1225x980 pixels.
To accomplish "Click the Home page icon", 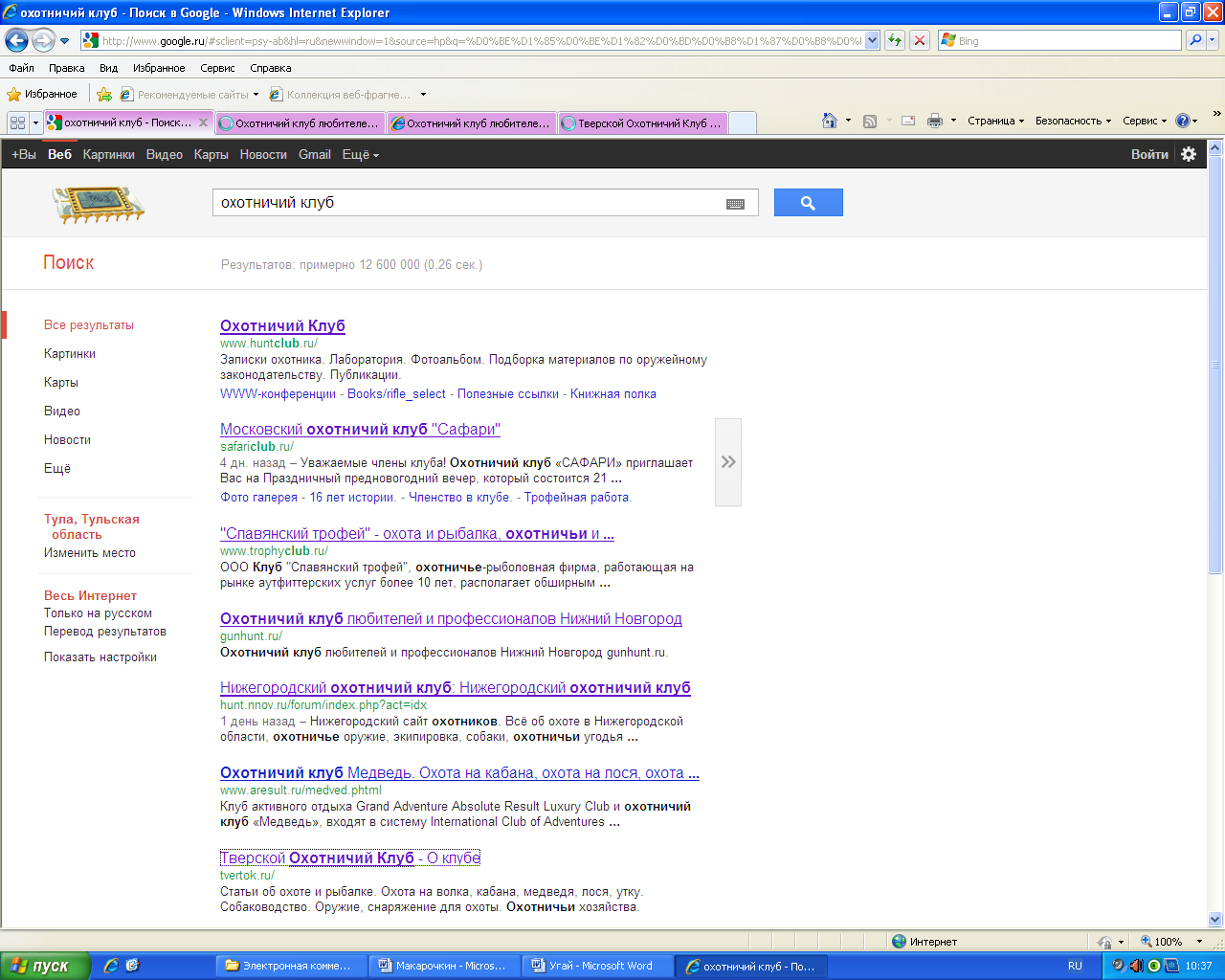I will click(830, 121).
